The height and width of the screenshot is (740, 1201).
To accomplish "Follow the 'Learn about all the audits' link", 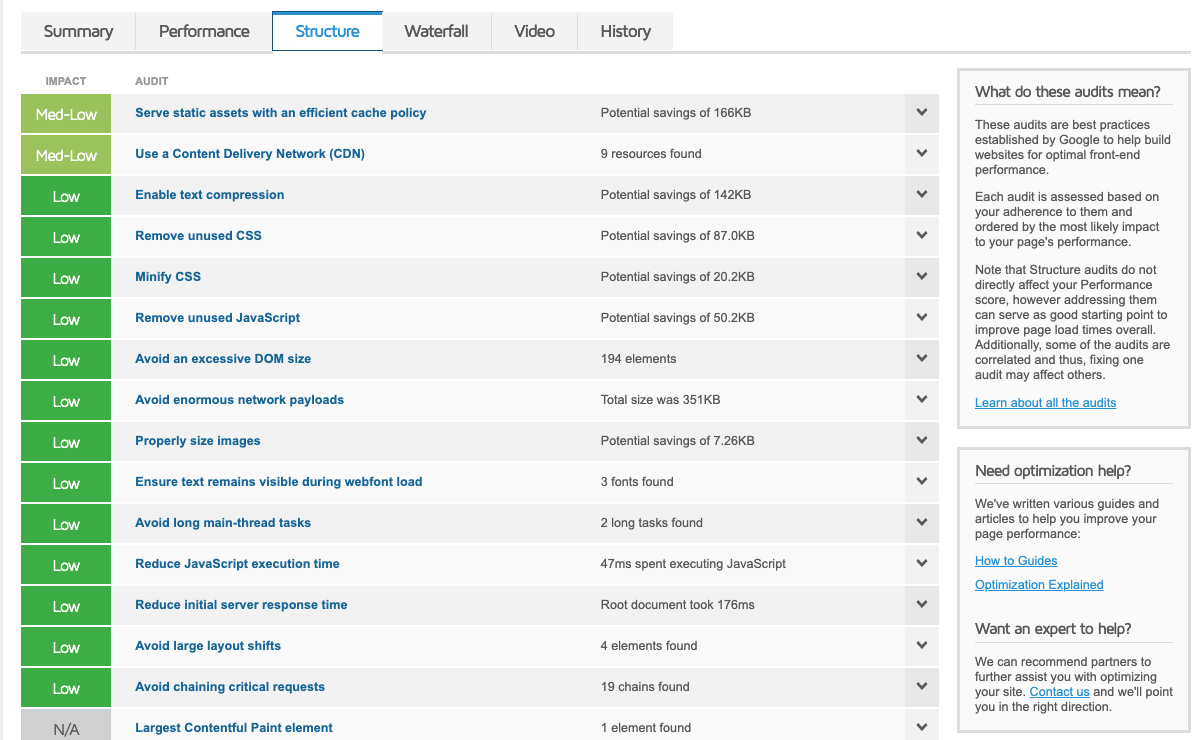I will (1046, 403).
